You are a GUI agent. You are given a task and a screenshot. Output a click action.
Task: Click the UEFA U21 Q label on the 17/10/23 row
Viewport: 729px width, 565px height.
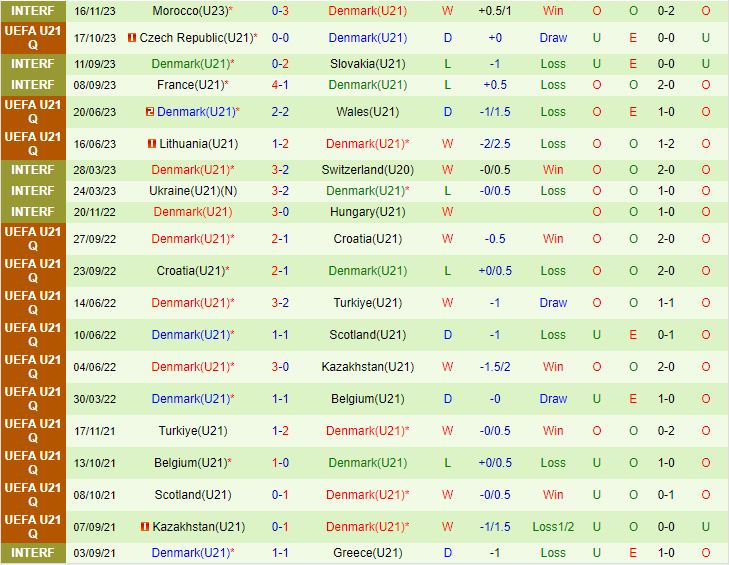pyautogui.click(x=33, y=38)
